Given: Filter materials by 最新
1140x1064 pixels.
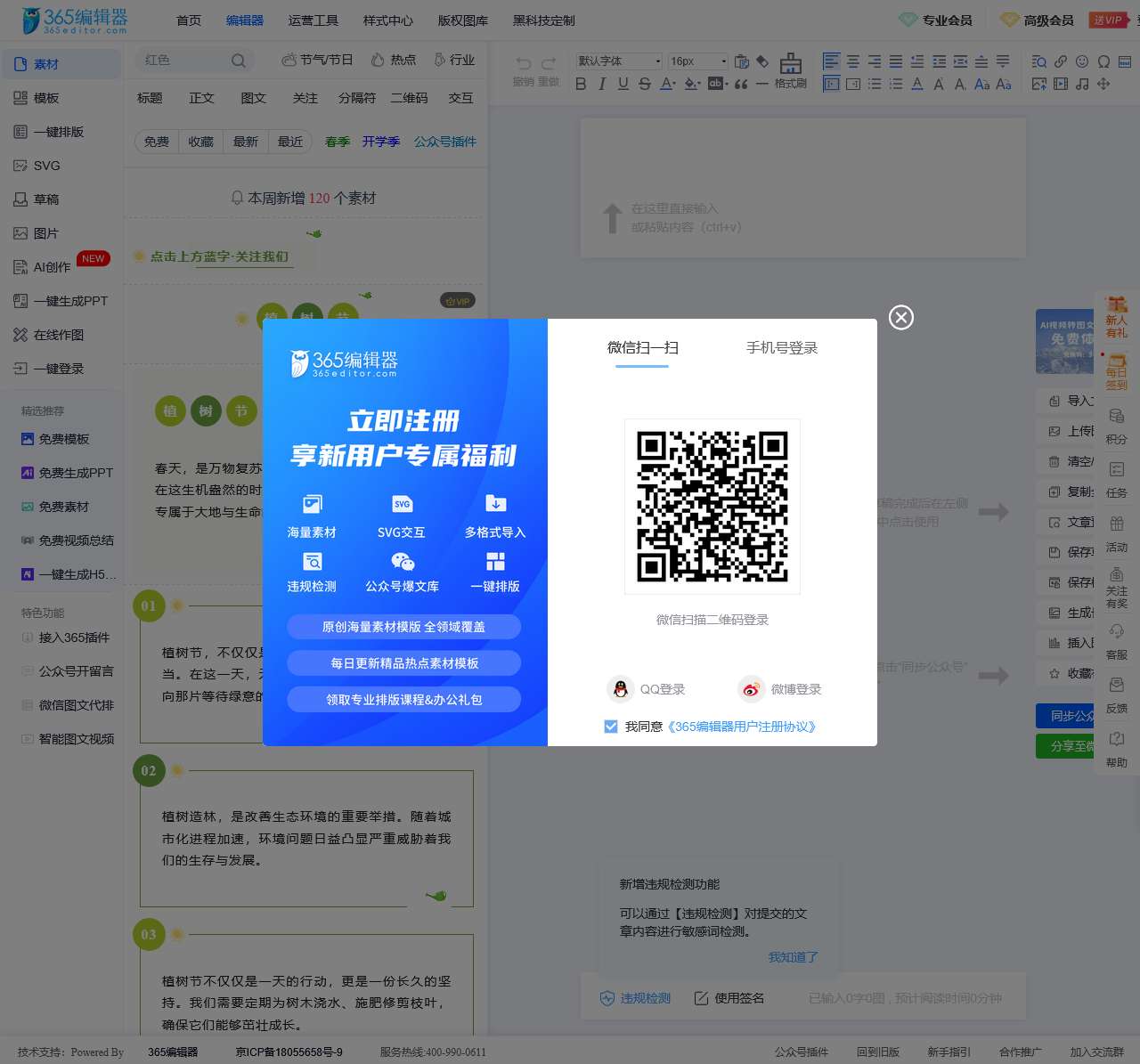Looking at the screenshot, I should [x=246, y=142].
